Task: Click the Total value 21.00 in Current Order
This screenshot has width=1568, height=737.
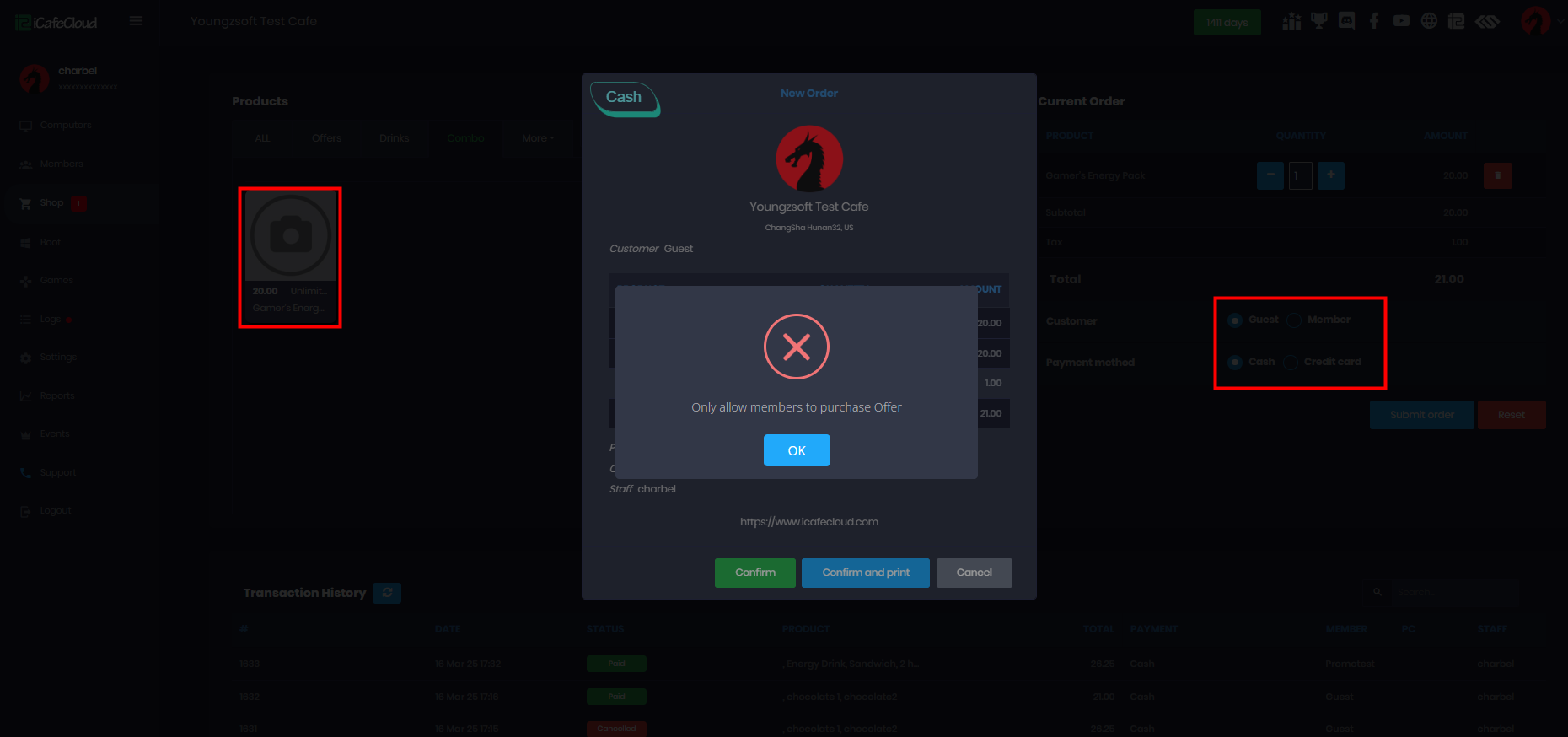Action: point(1449,279)
